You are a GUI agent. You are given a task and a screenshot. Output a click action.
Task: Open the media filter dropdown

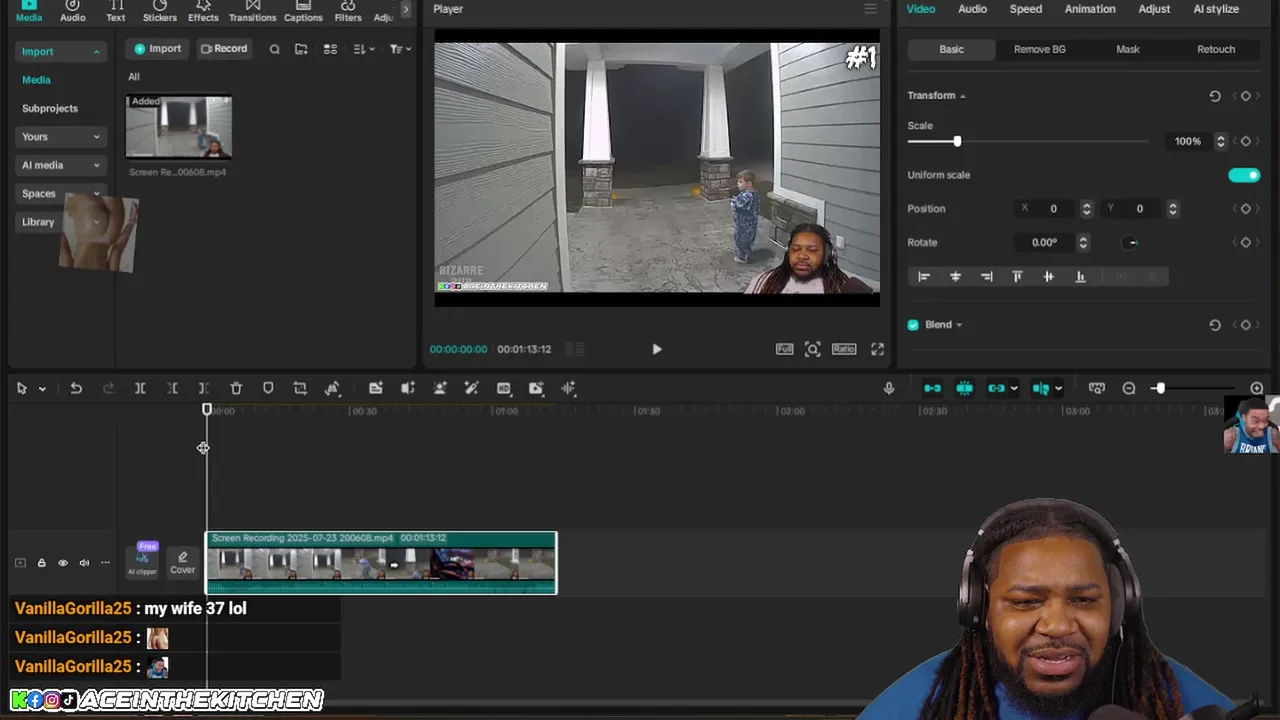coord(400,49)
